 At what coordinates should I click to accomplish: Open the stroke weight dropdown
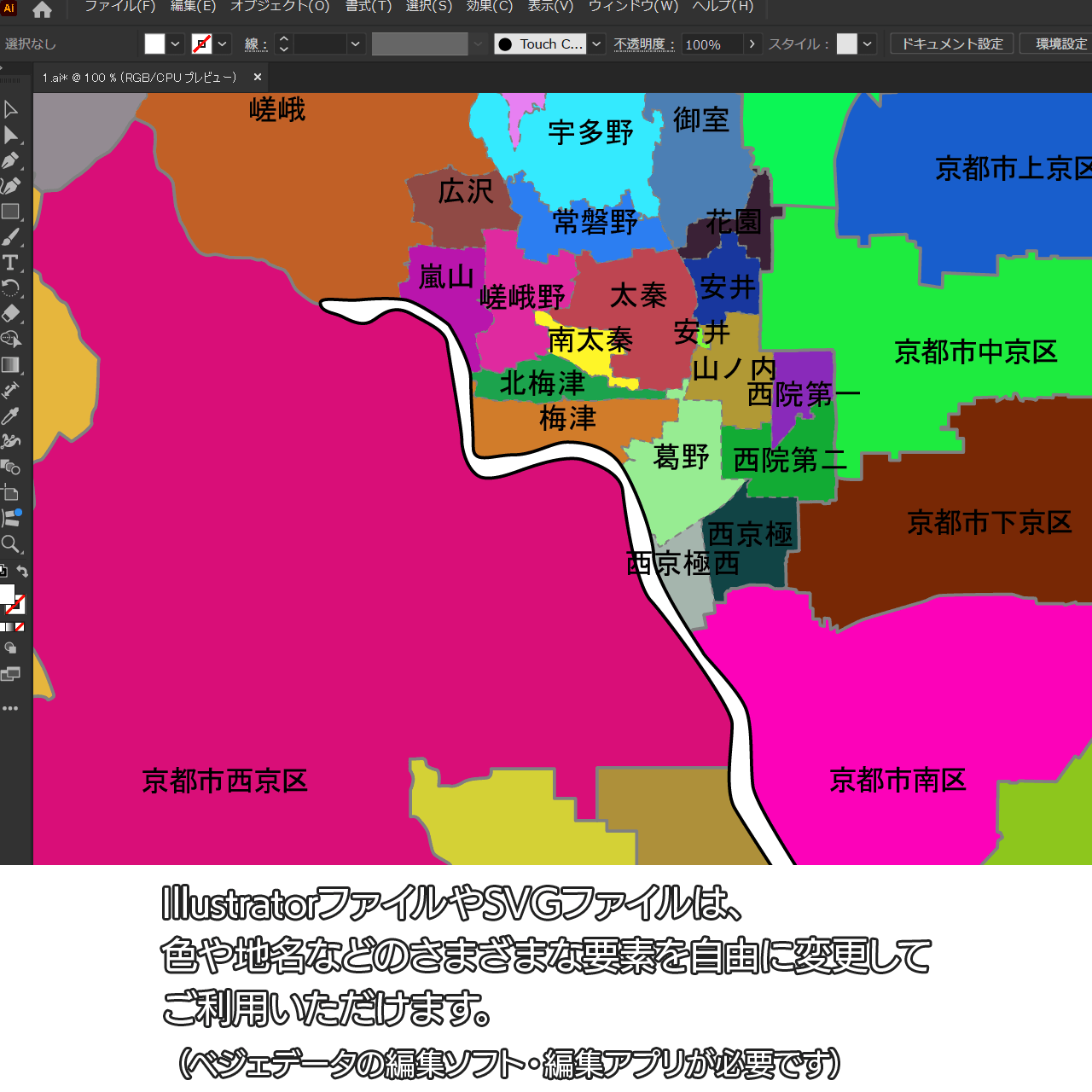point(356,44)
